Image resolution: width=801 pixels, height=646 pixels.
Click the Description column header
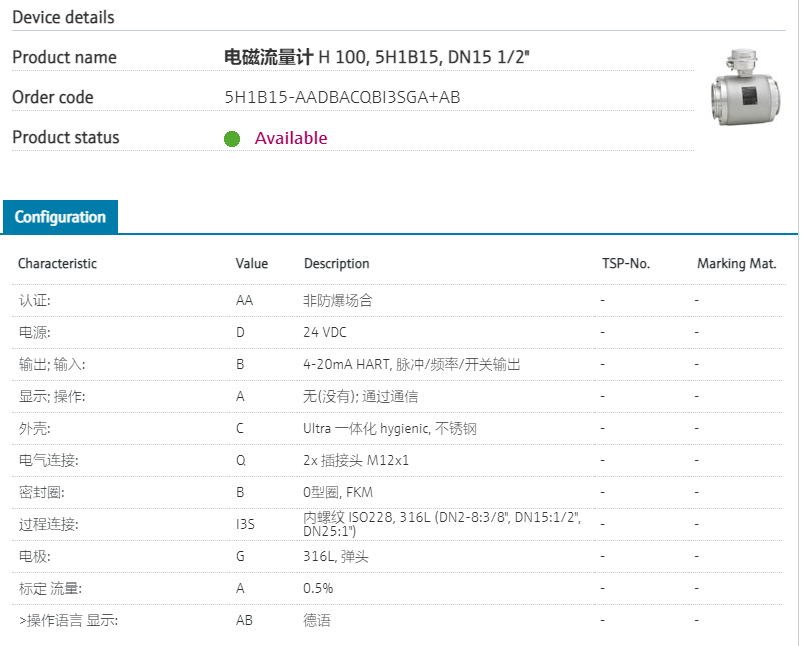click(x=336, y=264)
